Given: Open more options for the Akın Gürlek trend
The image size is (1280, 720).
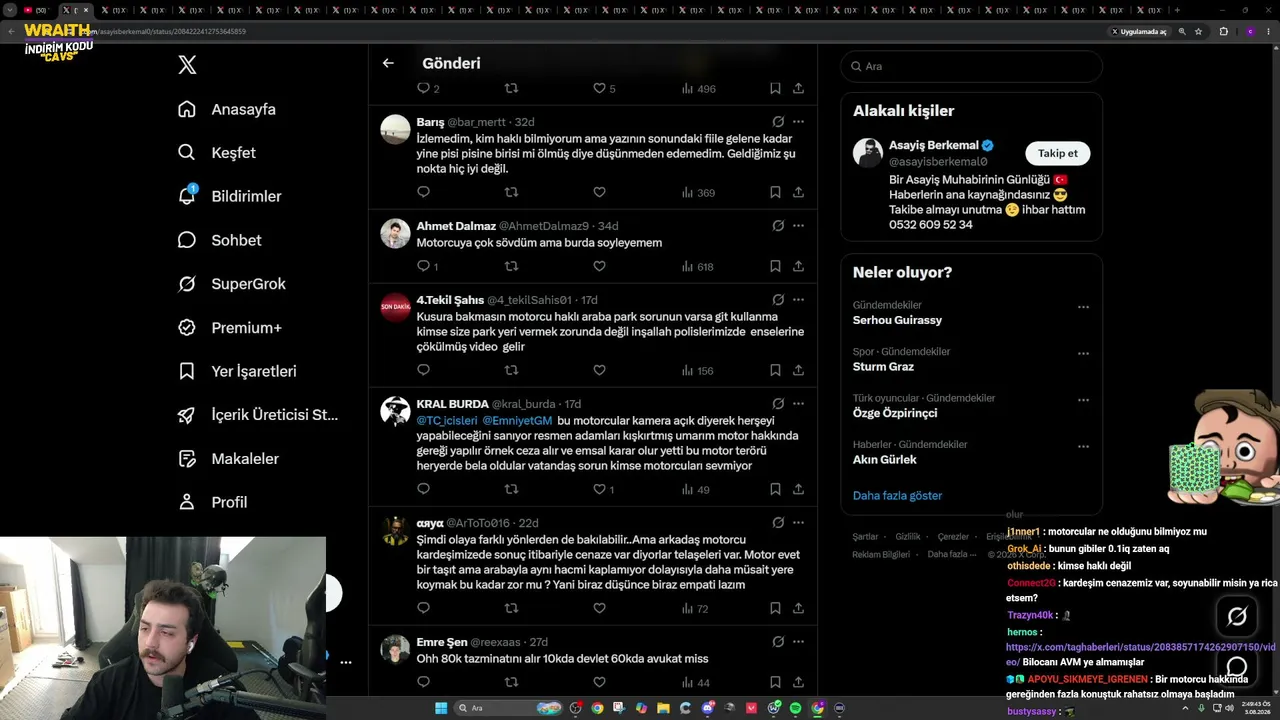Looking at the screenshot, I should [1083, 447].
